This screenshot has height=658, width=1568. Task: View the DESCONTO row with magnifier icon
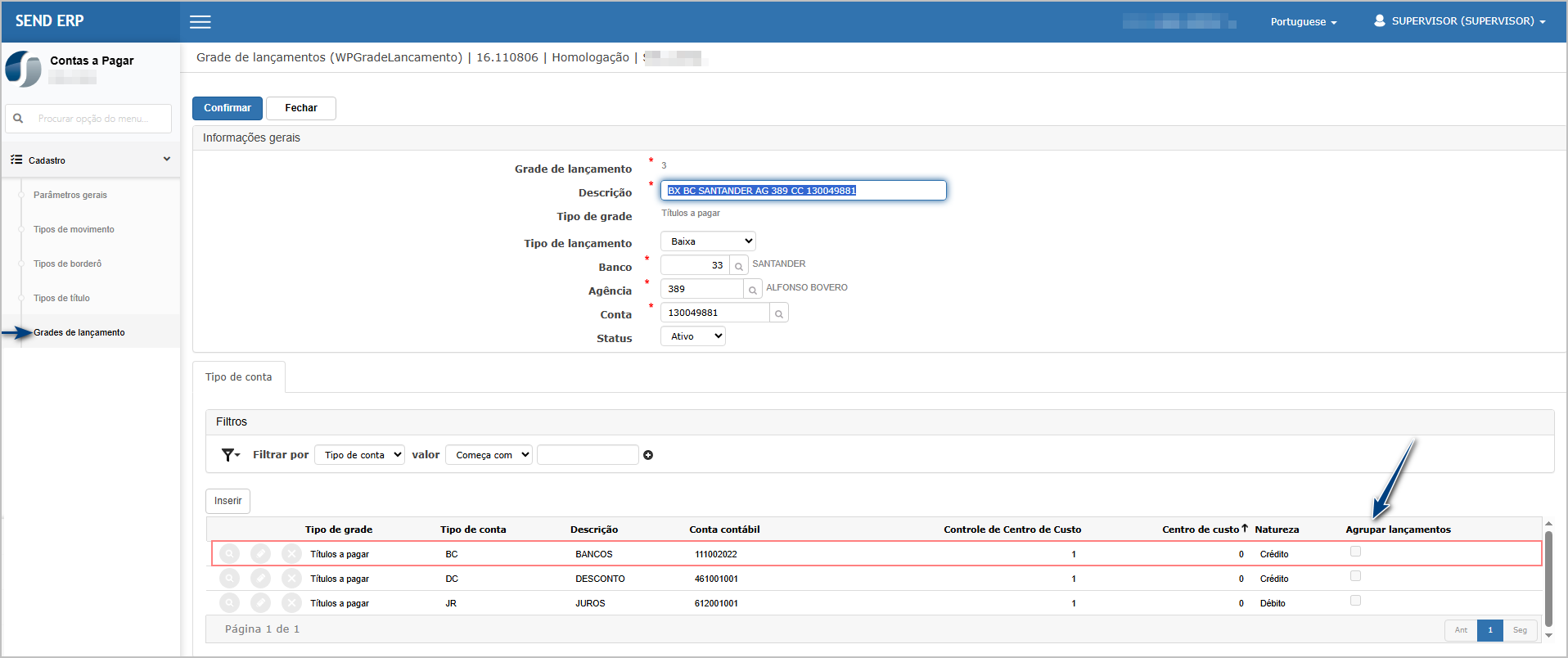click(230, 579)
